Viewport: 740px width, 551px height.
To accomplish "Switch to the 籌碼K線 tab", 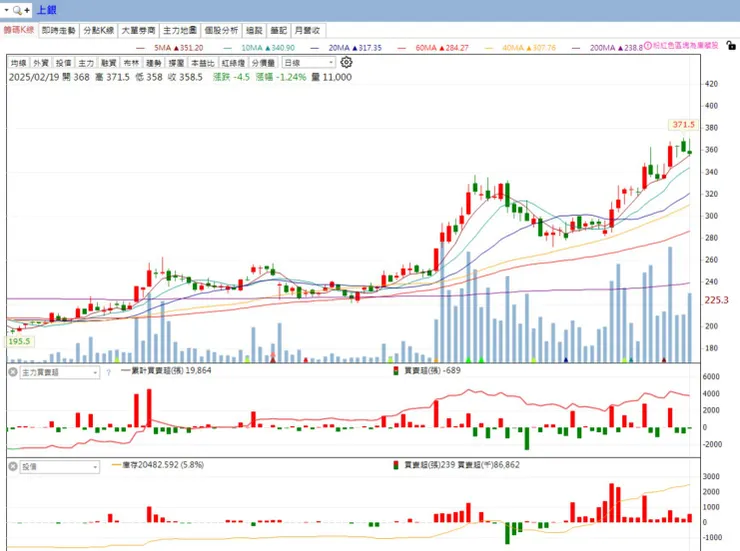I will coord(19,30).
